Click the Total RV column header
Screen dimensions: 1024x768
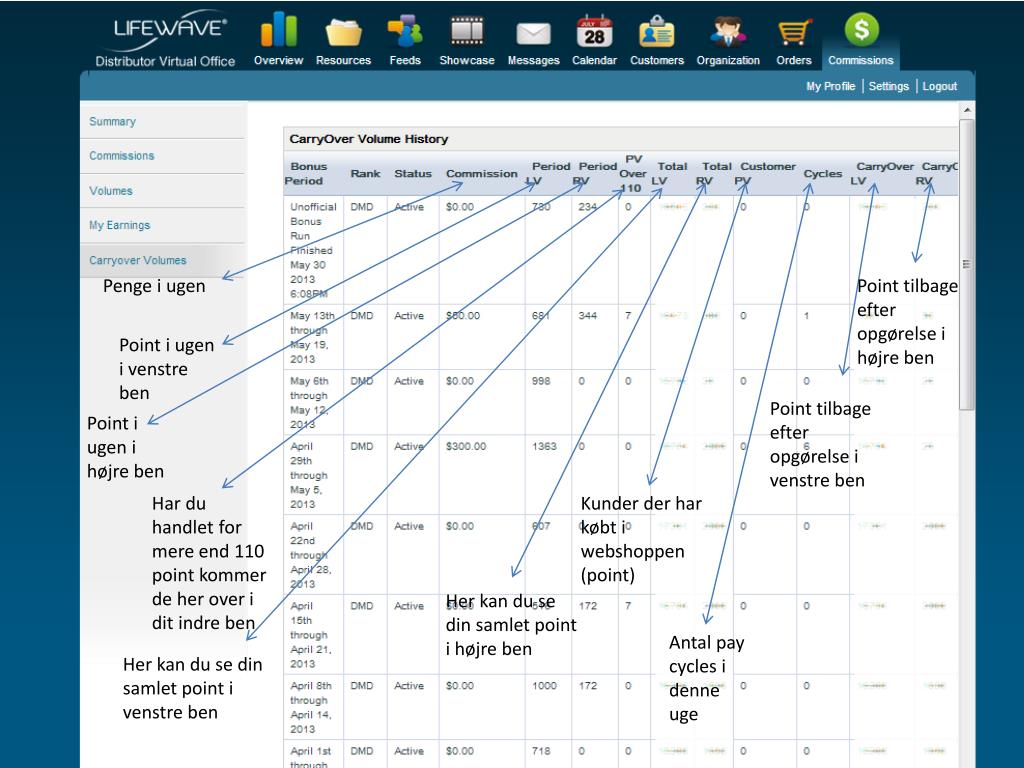tap(714, 174)
